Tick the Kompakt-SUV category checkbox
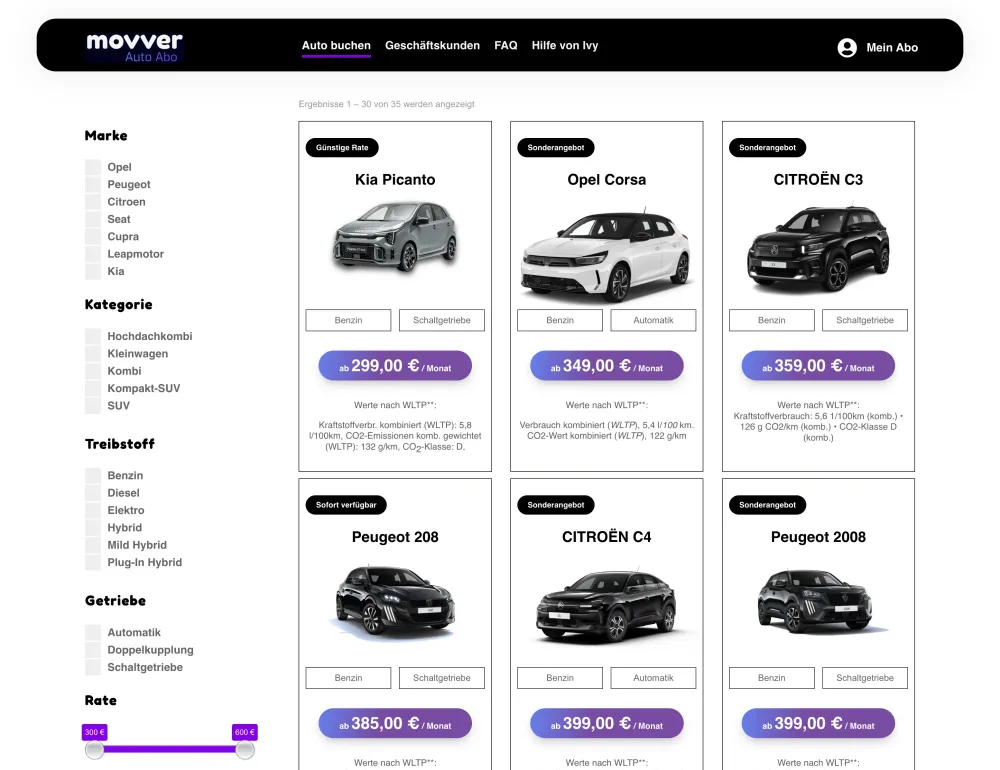 click(x=93, y=388)
